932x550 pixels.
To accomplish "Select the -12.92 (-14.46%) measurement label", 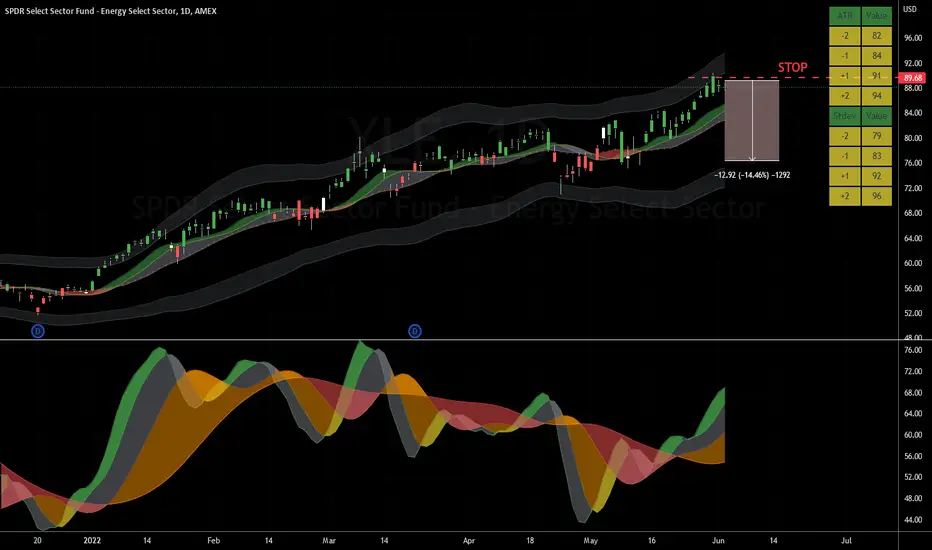I will 752,175.
